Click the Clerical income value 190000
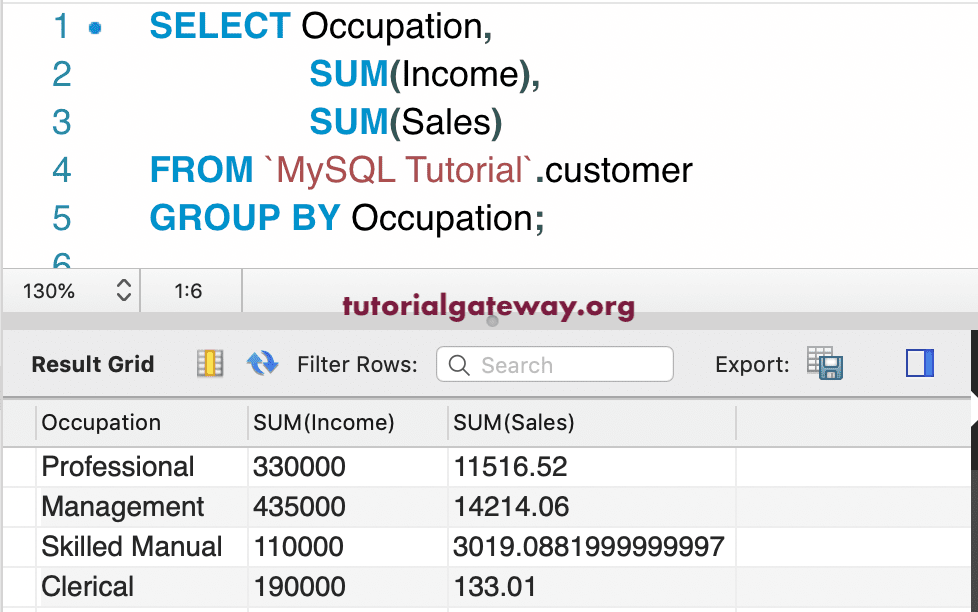This screenshot has height=612, width=978. click(290, 586)
